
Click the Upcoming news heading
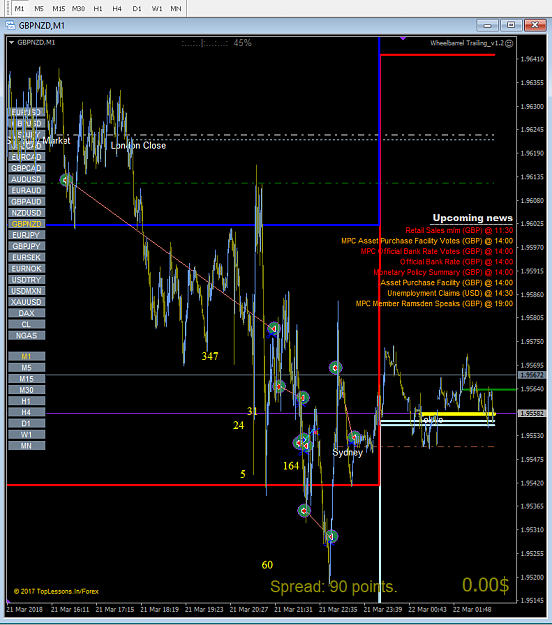(x=473, y=218)
